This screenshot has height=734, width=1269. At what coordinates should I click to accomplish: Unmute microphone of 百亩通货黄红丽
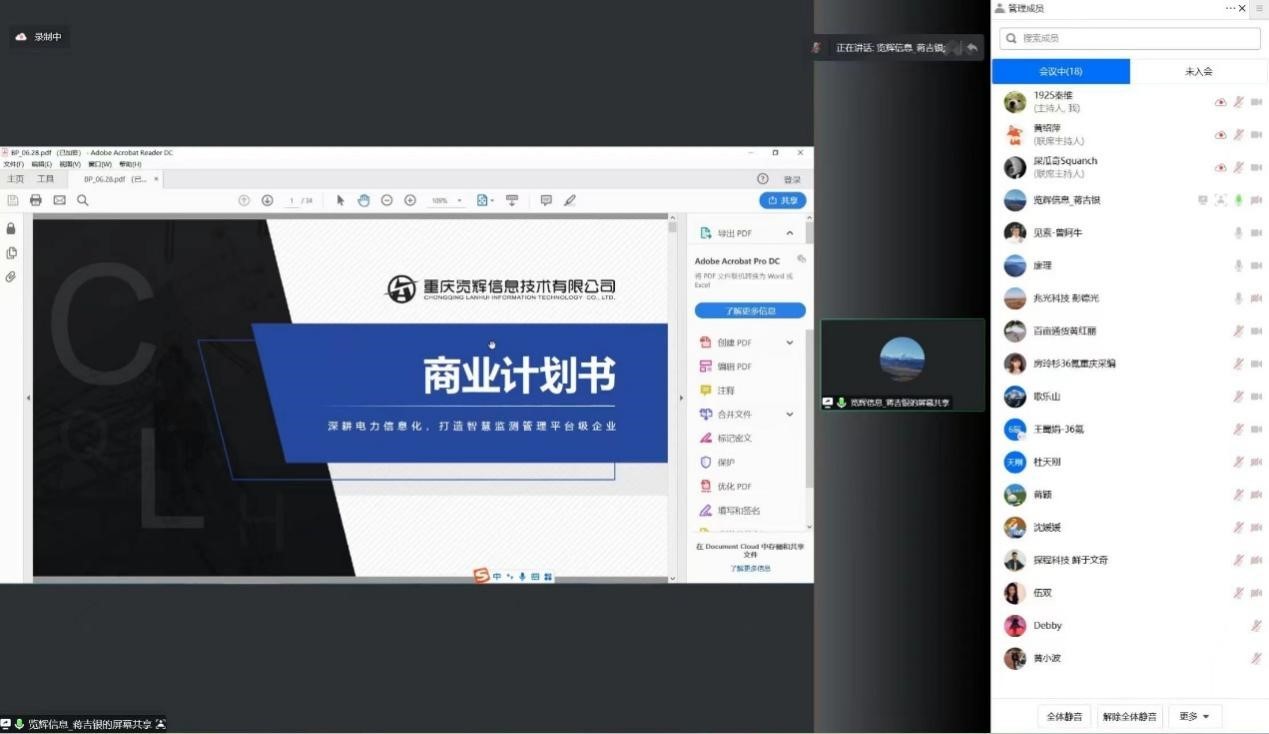click(x=1238, y=331)
